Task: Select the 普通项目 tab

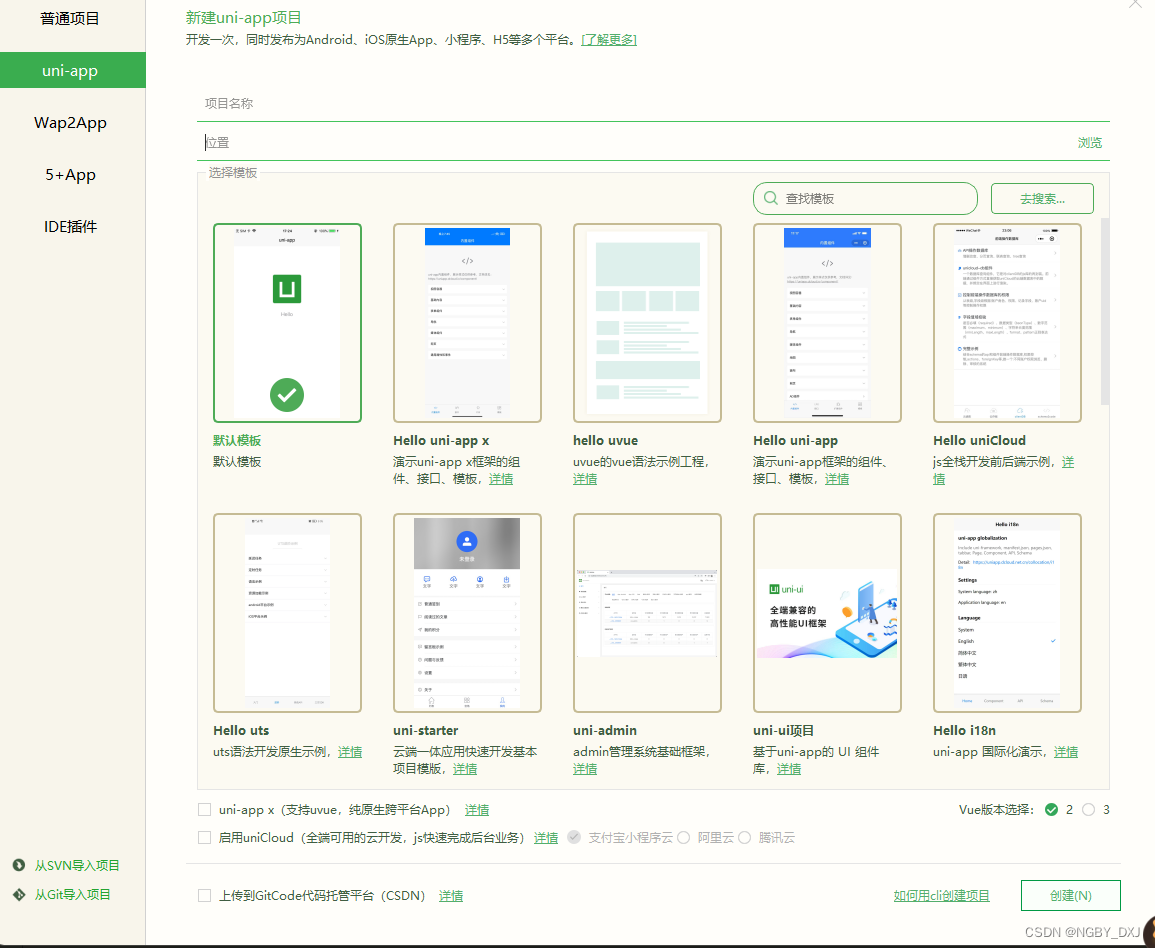Action: coord(70,18)
